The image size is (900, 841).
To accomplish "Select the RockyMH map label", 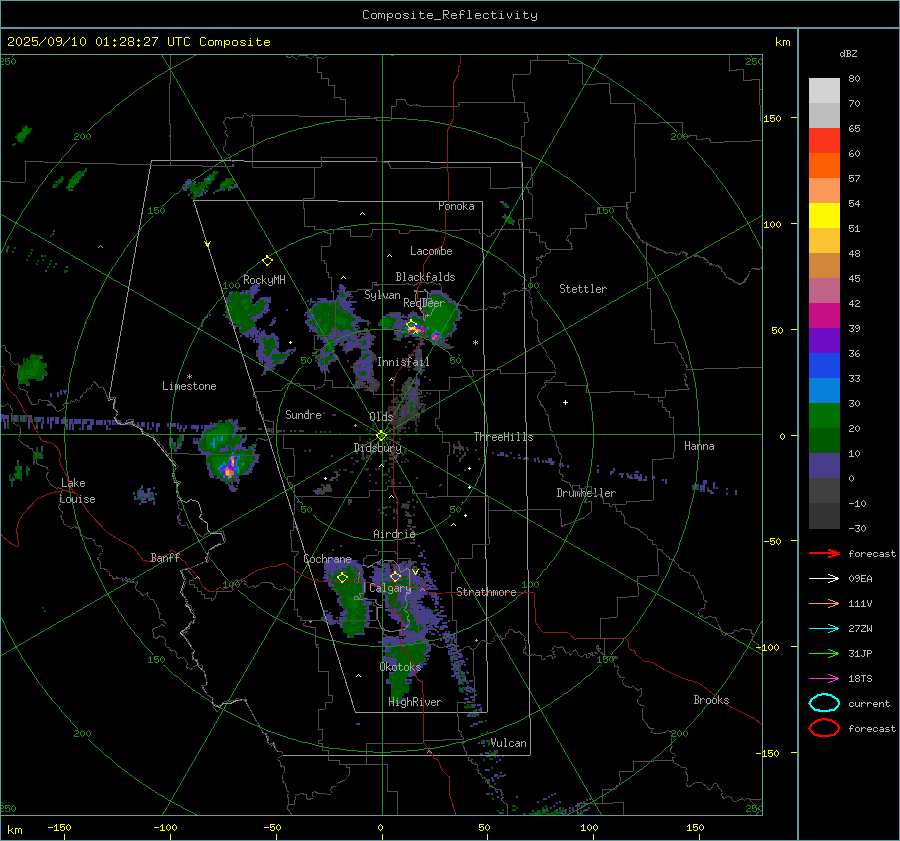I will tap(264, 280).
